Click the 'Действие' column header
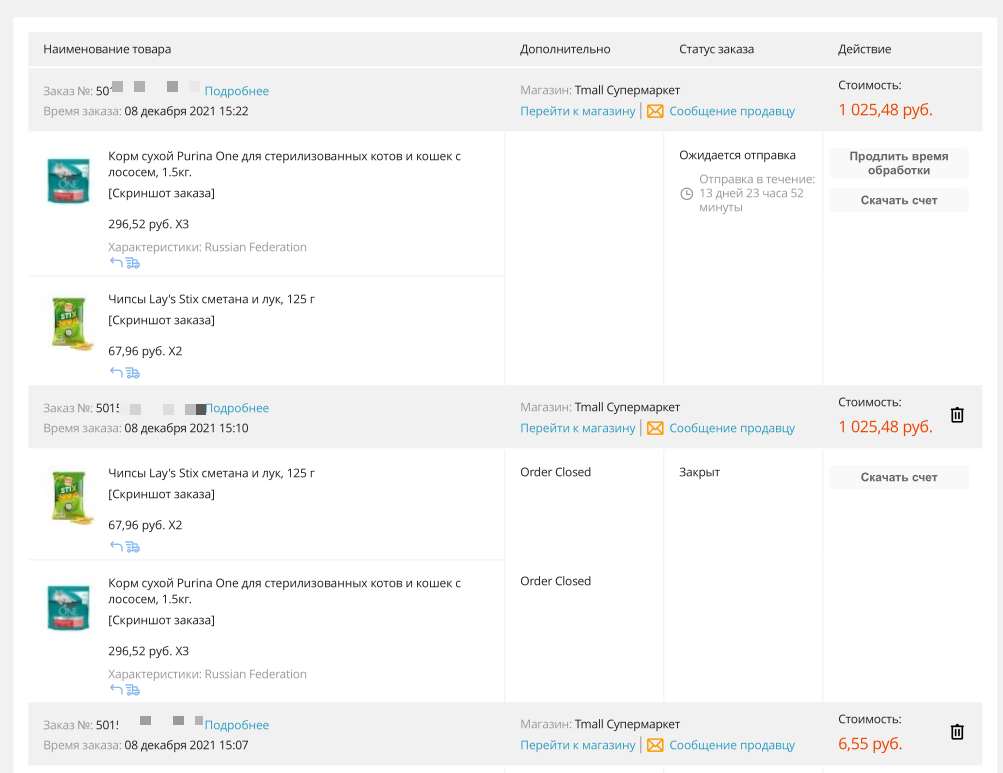The height and width of the screenshot is (773, 1003). coord(864,49)
